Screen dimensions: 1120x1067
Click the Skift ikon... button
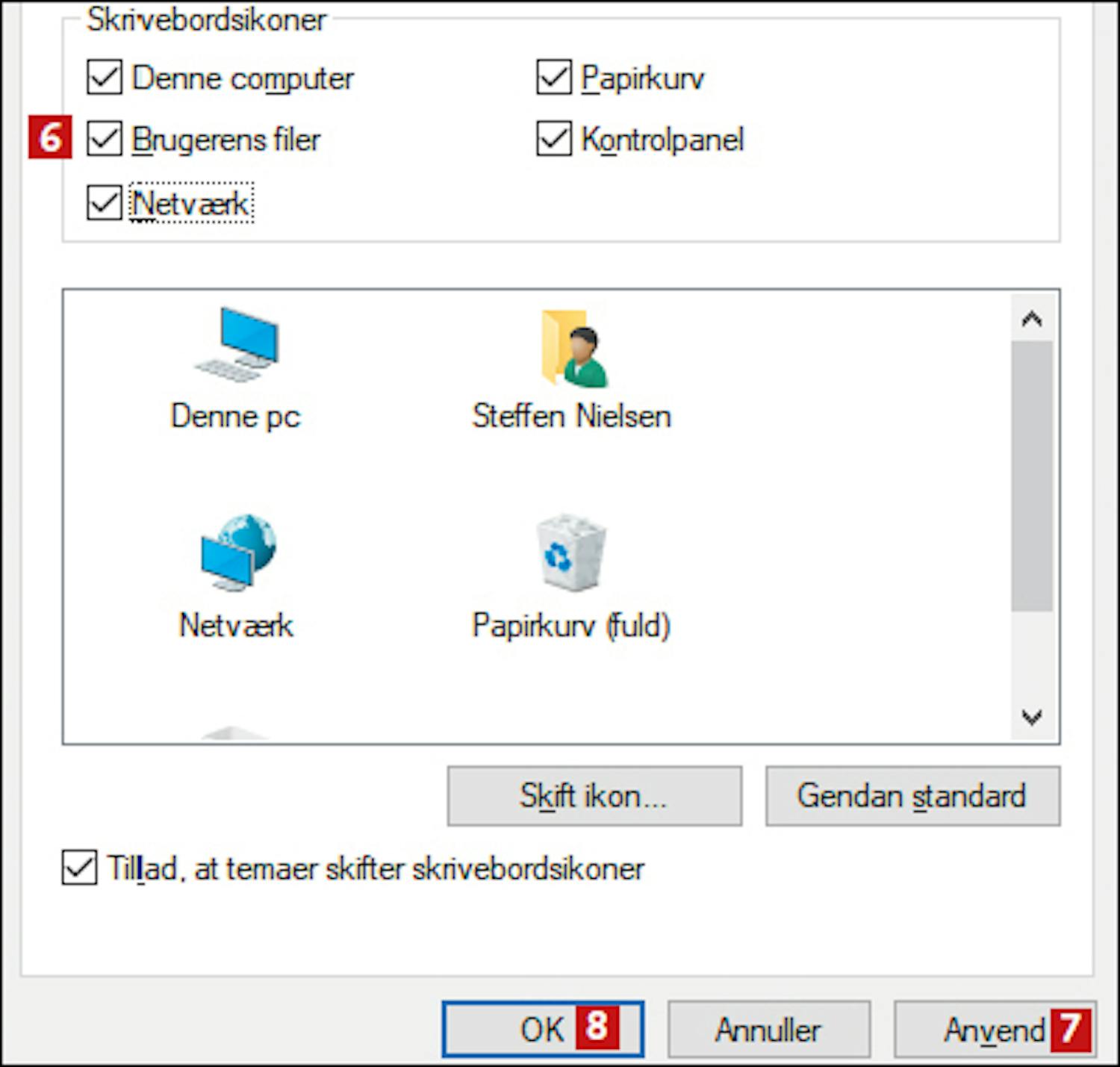pos(594,796)
